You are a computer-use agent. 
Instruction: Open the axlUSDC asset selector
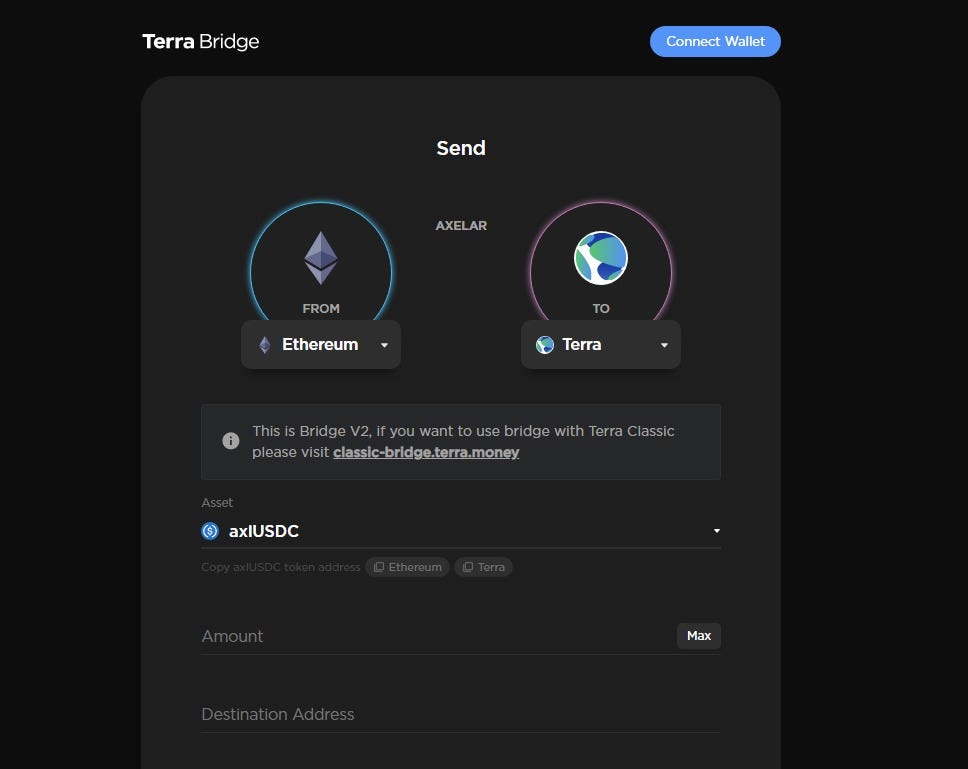pyautogui.click(x=461, y=531)
